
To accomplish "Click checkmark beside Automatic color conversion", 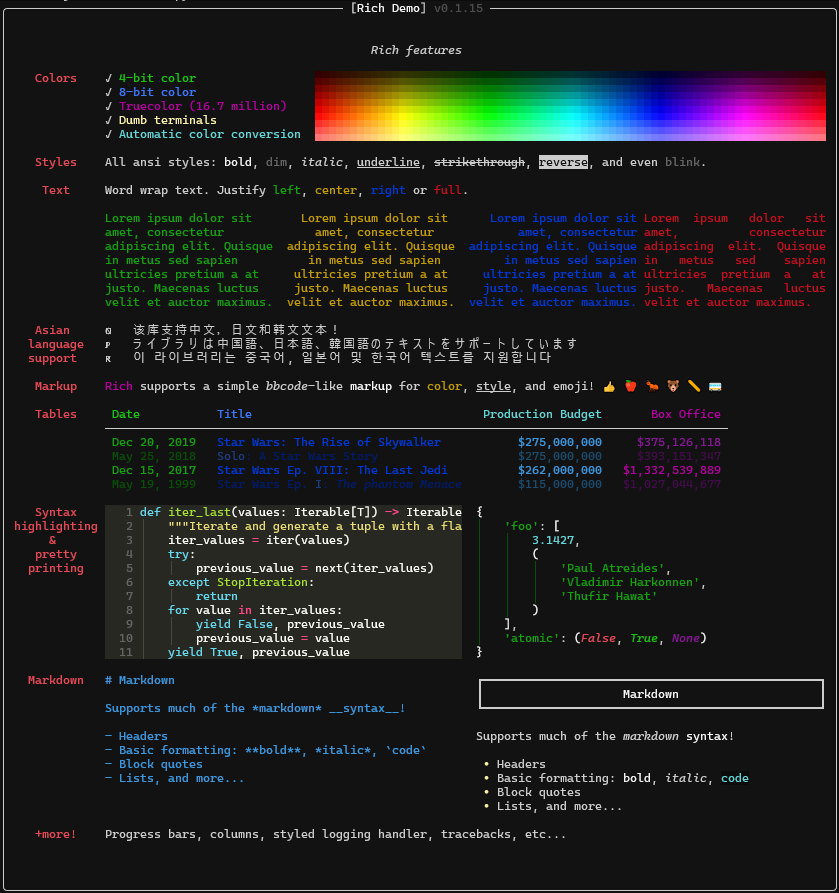I will pyautogui.click(x=109, y=134).
